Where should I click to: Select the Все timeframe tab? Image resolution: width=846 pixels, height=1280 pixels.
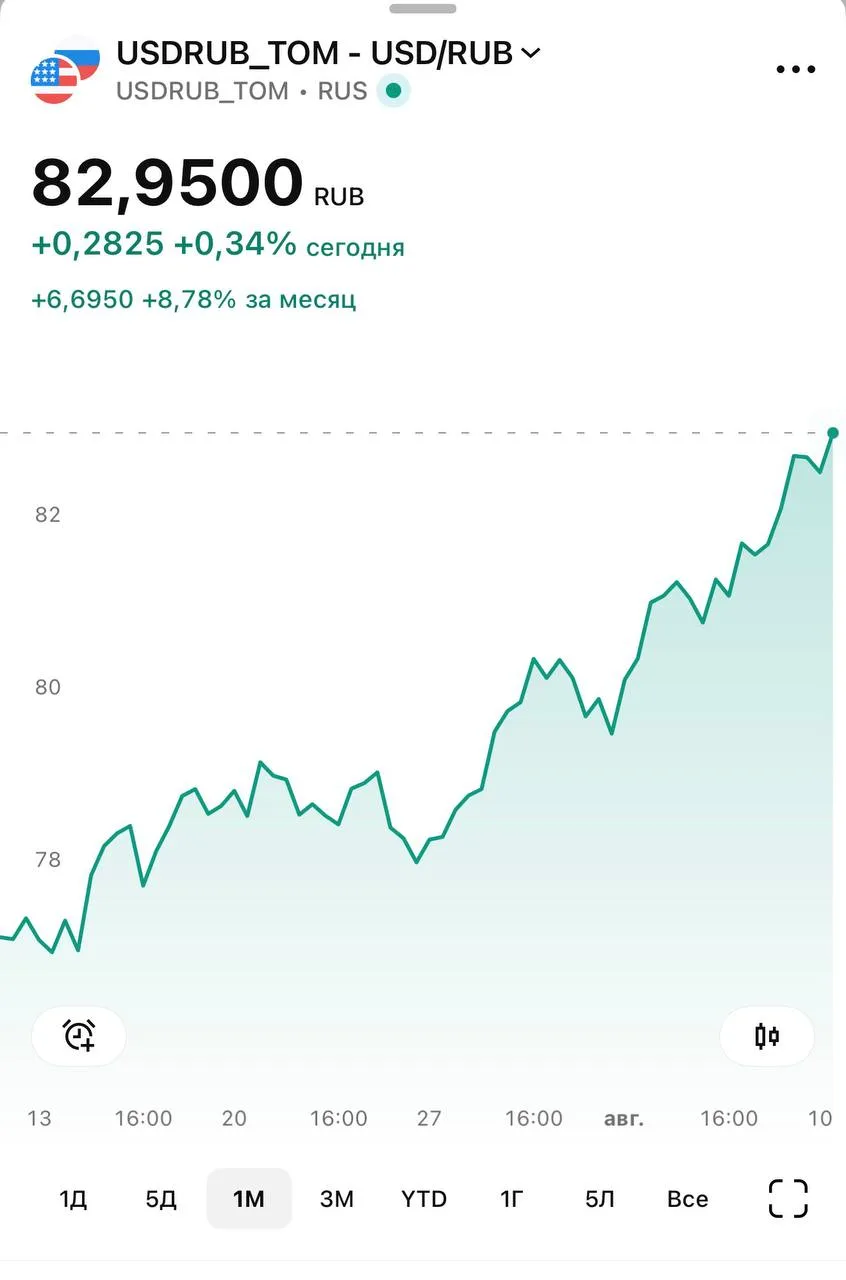pos(687,1199)
